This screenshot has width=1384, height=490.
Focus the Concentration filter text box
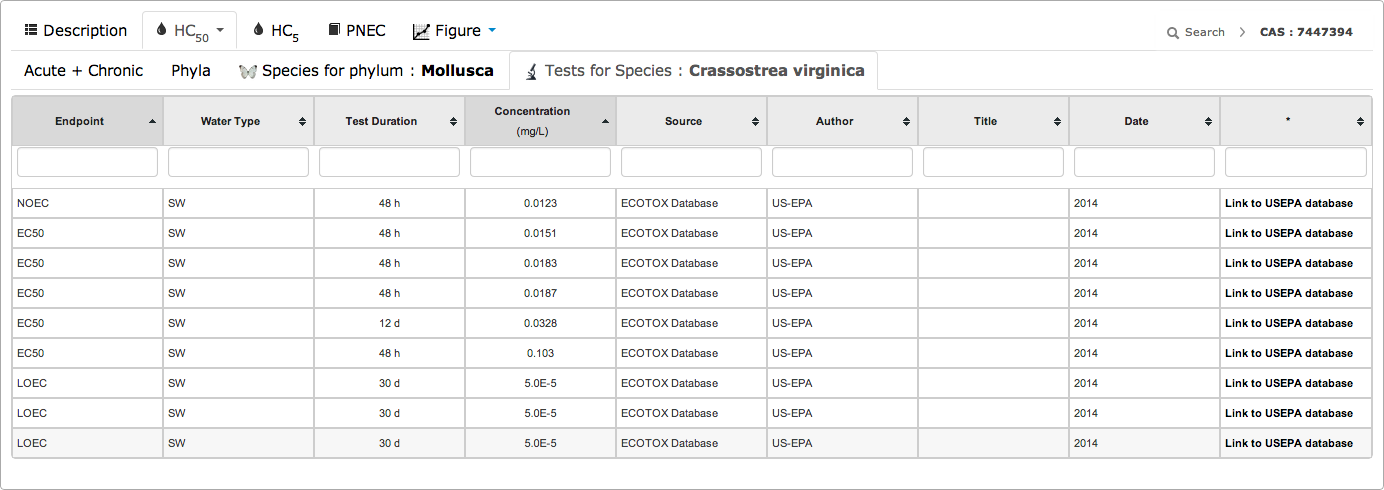coord(540,162)
